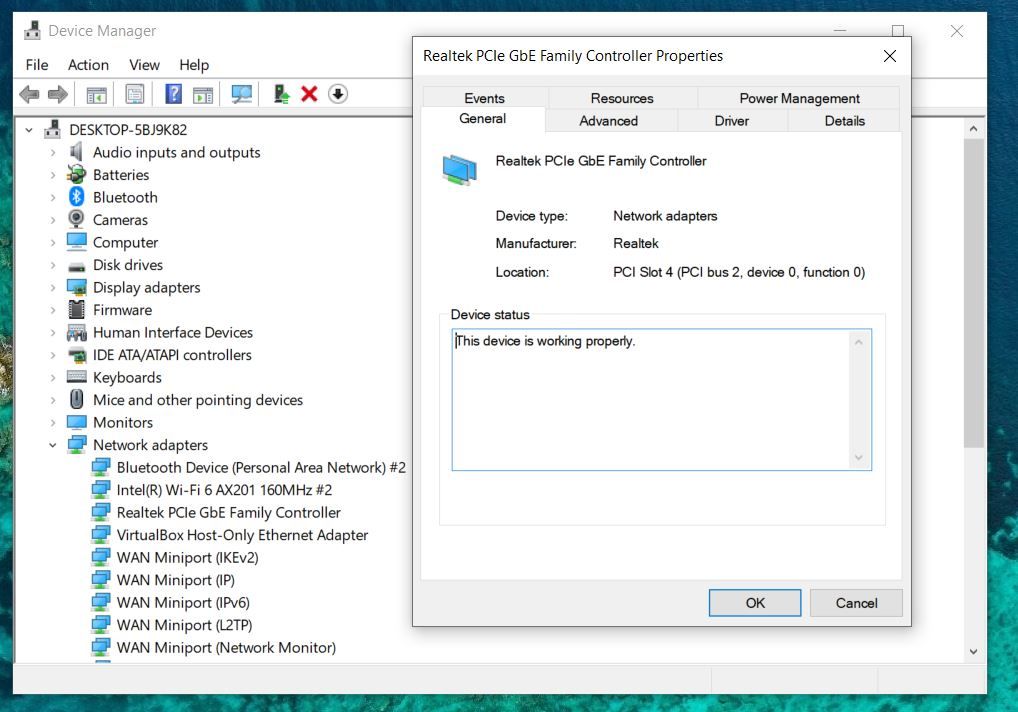The height and width of the screenshot is (712, 1018).
Task: Click the Device Manager title bar icon
Action: click(x=32, y=31)
